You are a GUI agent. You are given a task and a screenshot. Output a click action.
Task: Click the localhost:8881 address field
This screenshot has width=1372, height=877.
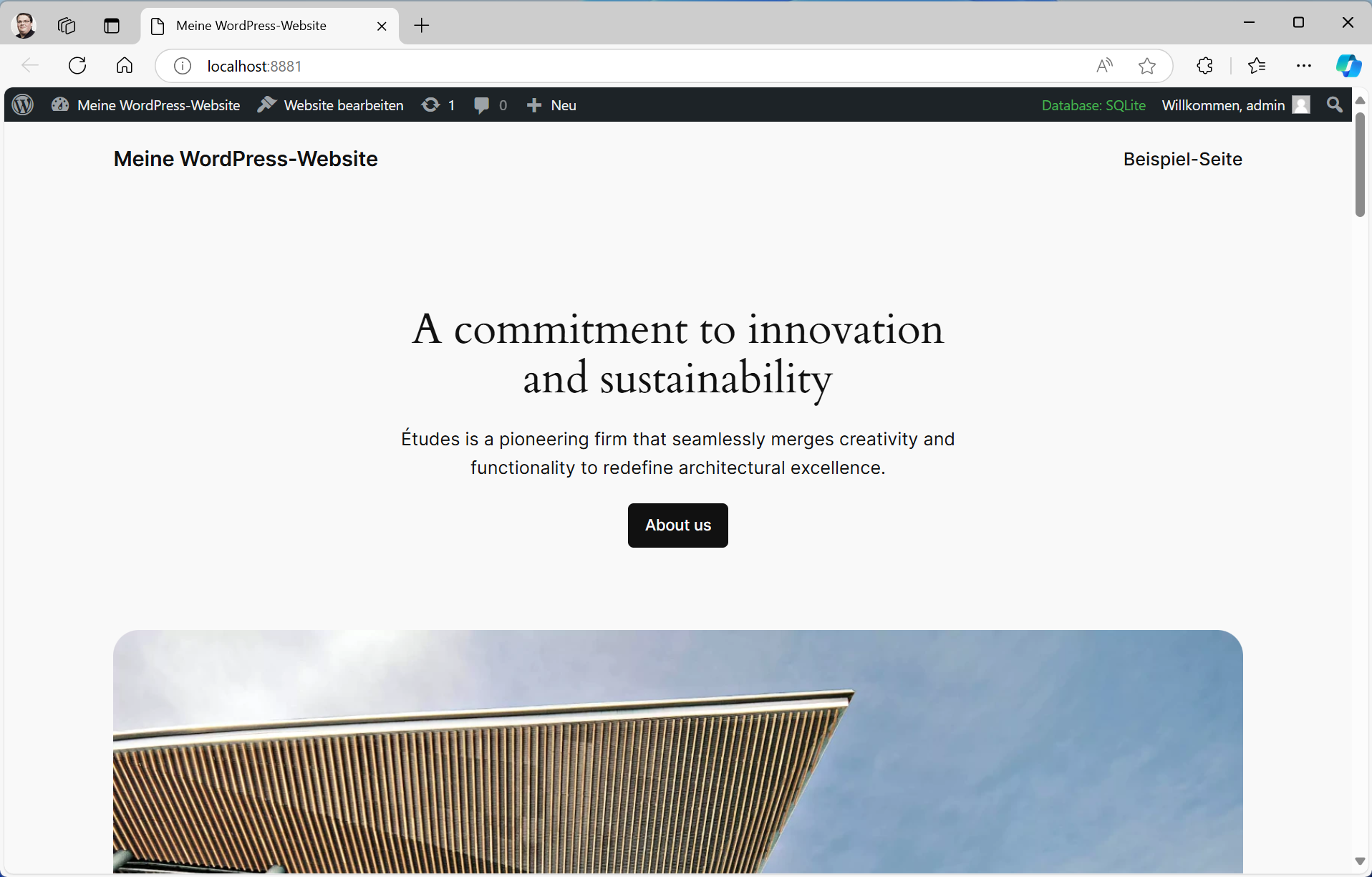click(573, 66)
